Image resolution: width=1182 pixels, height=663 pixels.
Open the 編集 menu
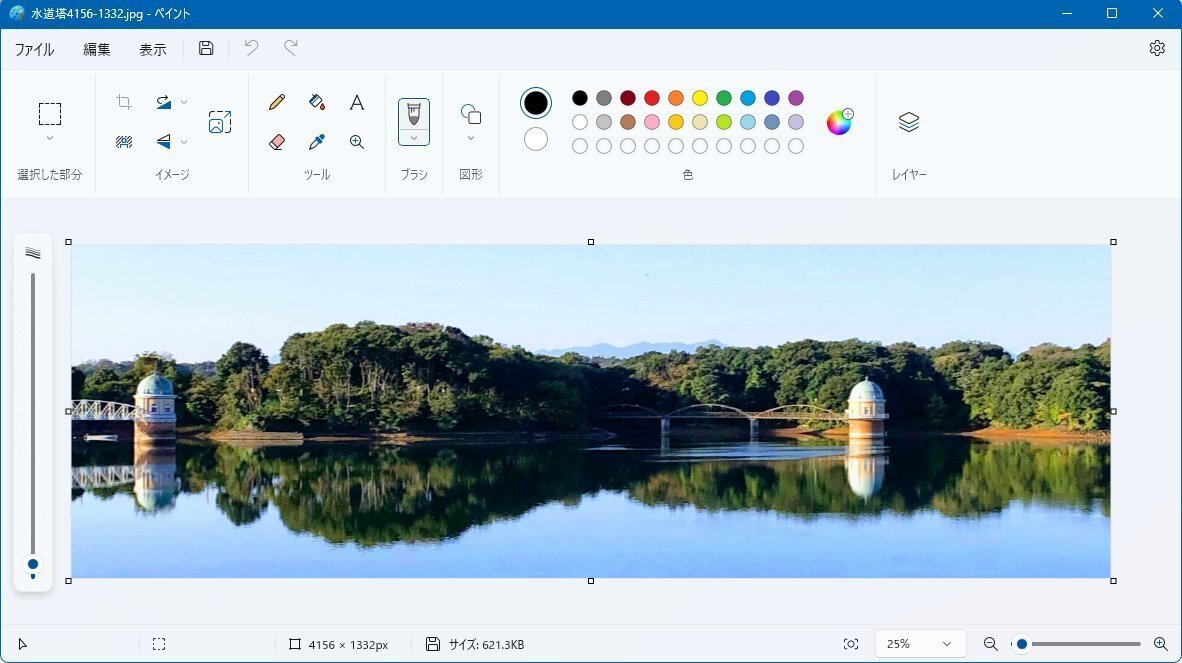click(96, 49)
